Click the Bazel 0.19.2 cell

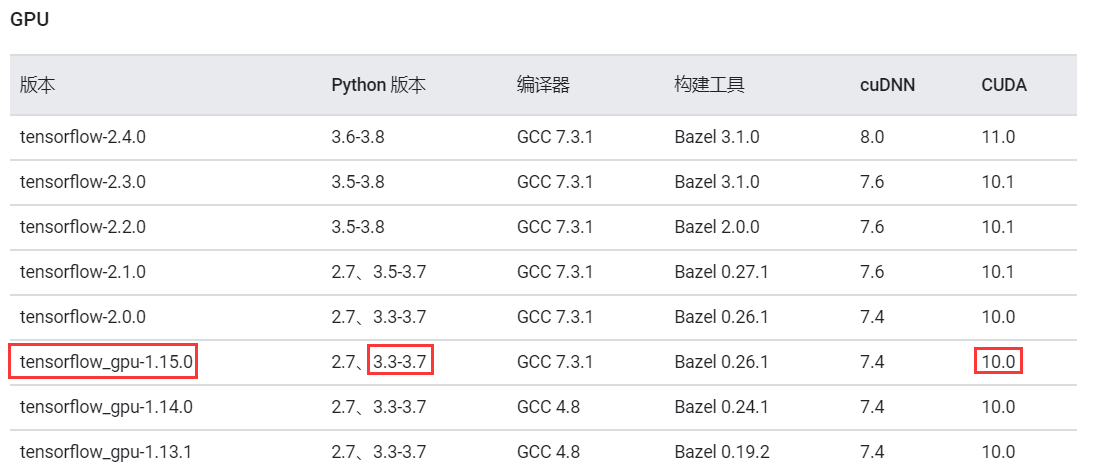[x=721, y=451]
